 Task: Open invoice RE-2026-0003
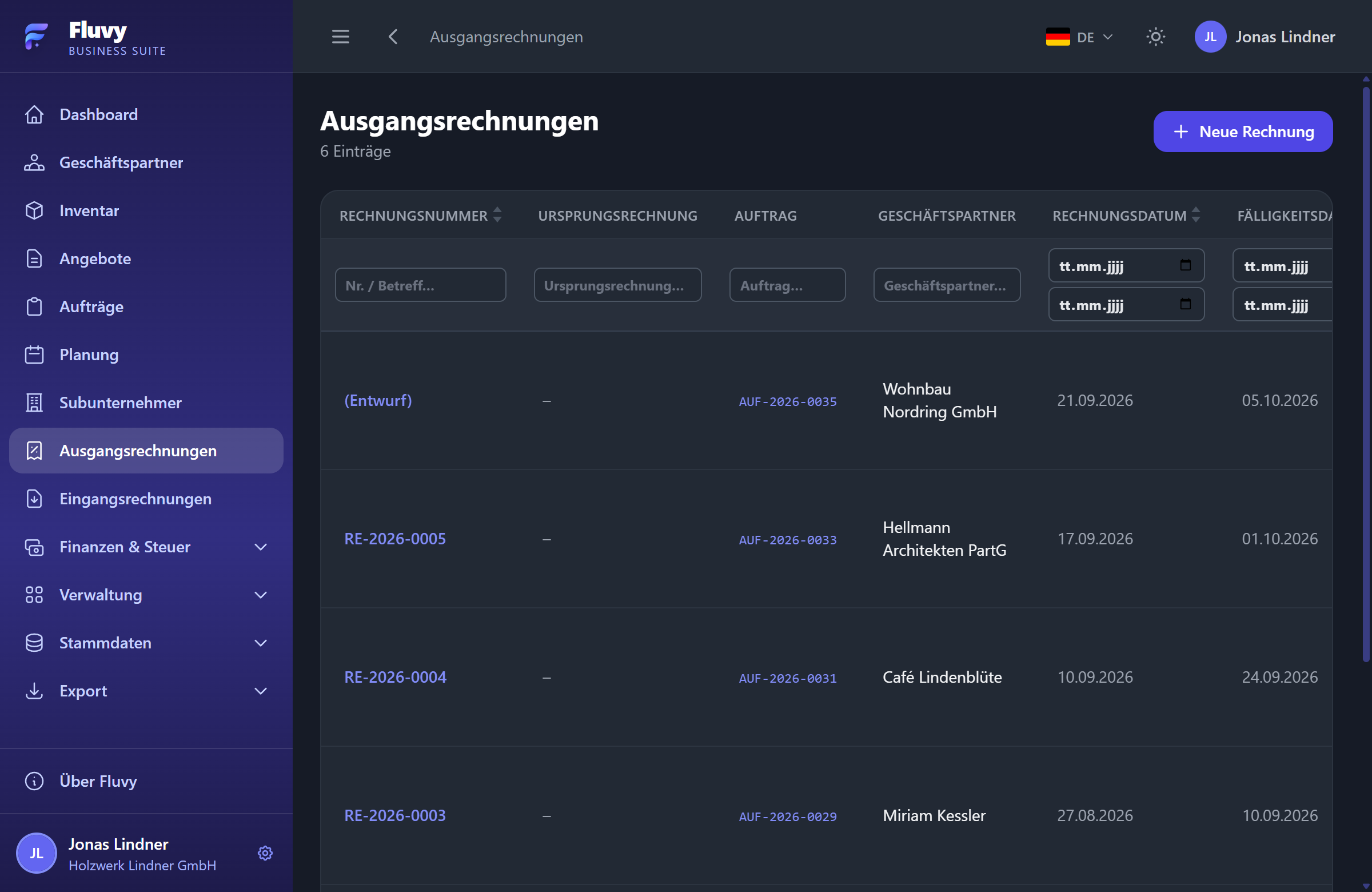click(395, 815)
